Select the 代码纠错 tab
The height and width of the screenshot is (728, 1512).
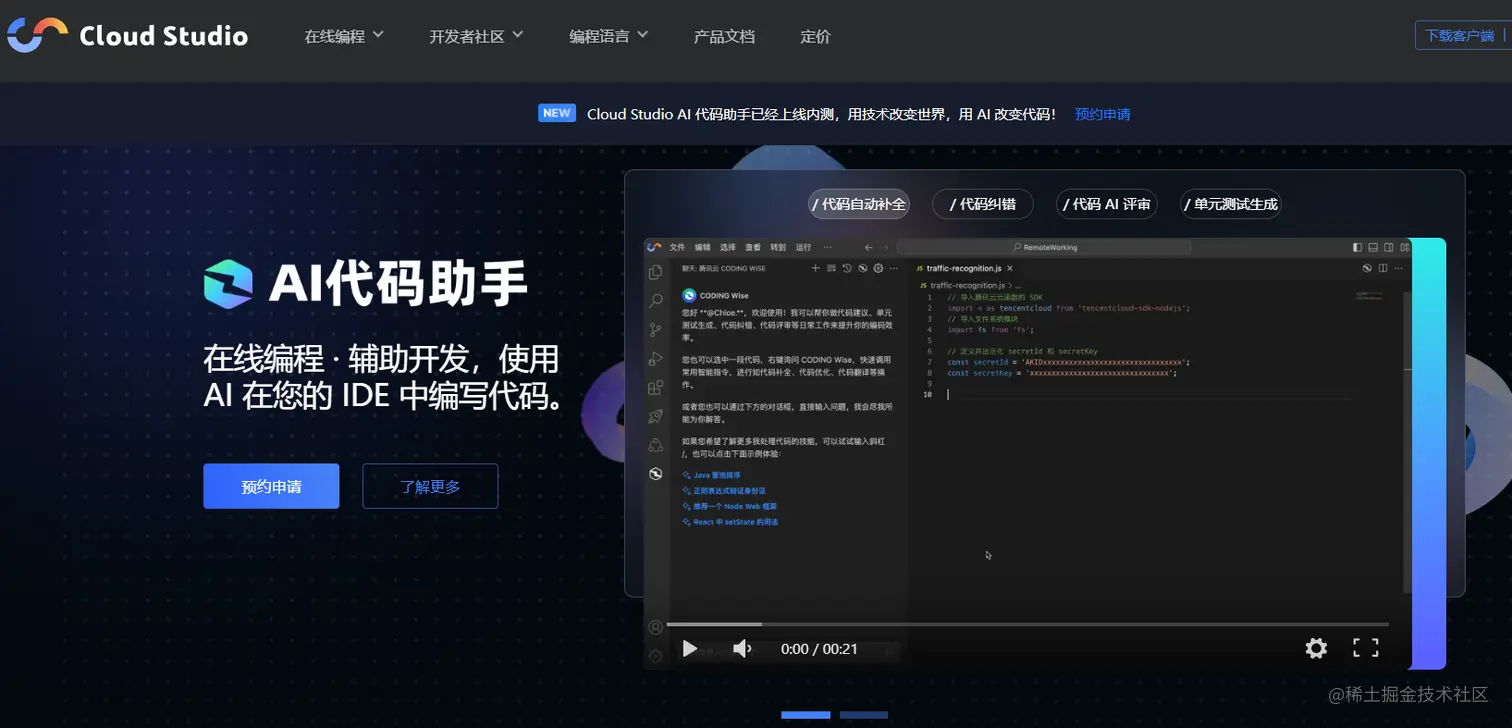(983, 204)
